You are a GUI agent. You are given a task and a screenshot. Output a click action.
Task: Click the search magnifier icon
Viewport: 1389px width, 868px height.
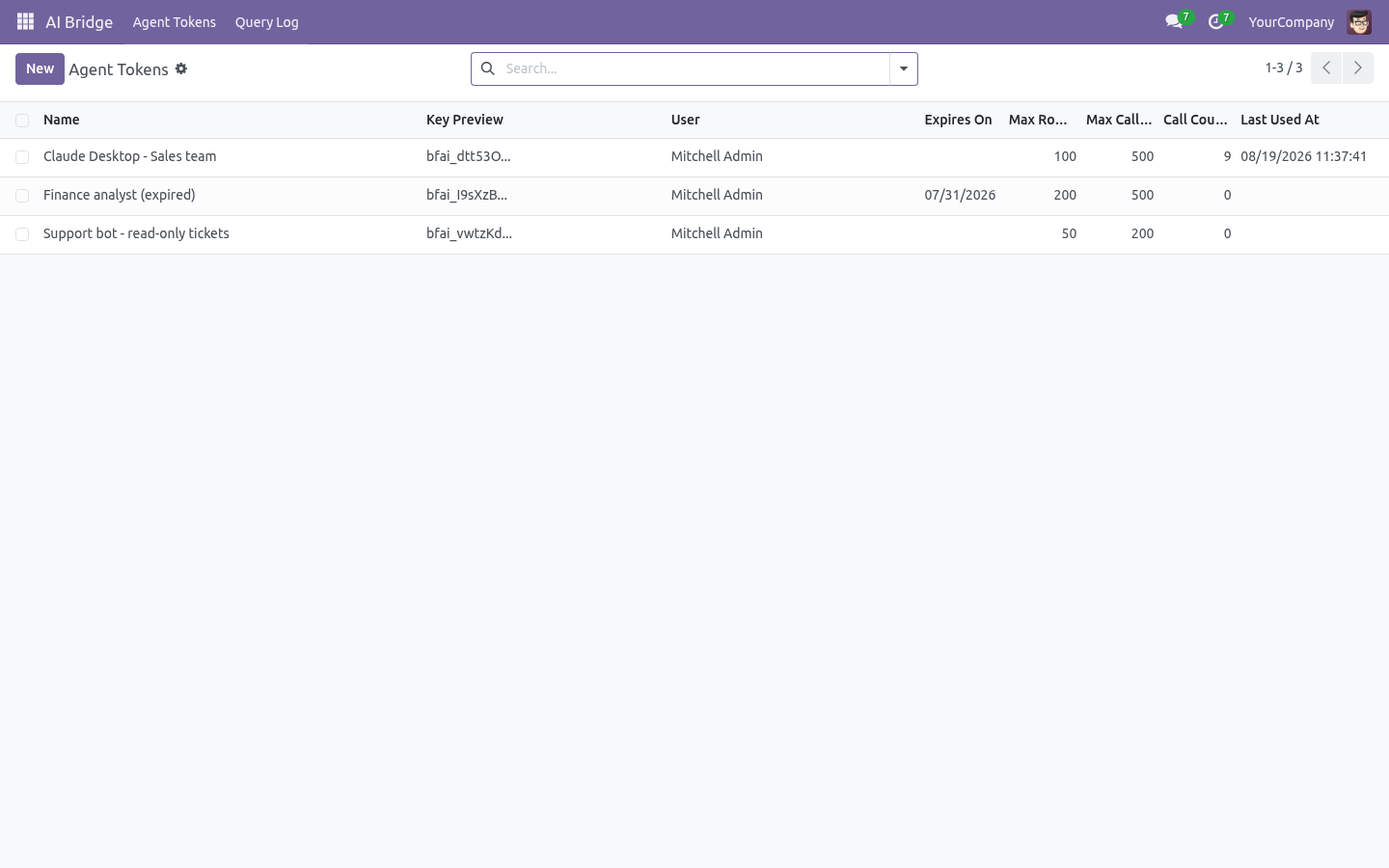coord(488,68)
